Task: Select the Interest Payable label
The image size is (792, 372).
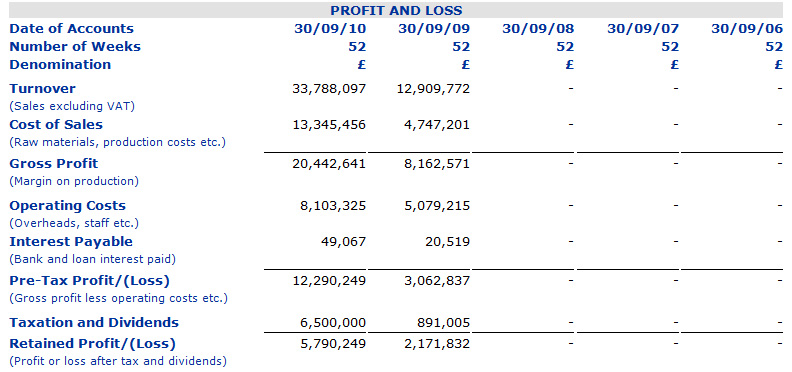Action: click(71, 242)
